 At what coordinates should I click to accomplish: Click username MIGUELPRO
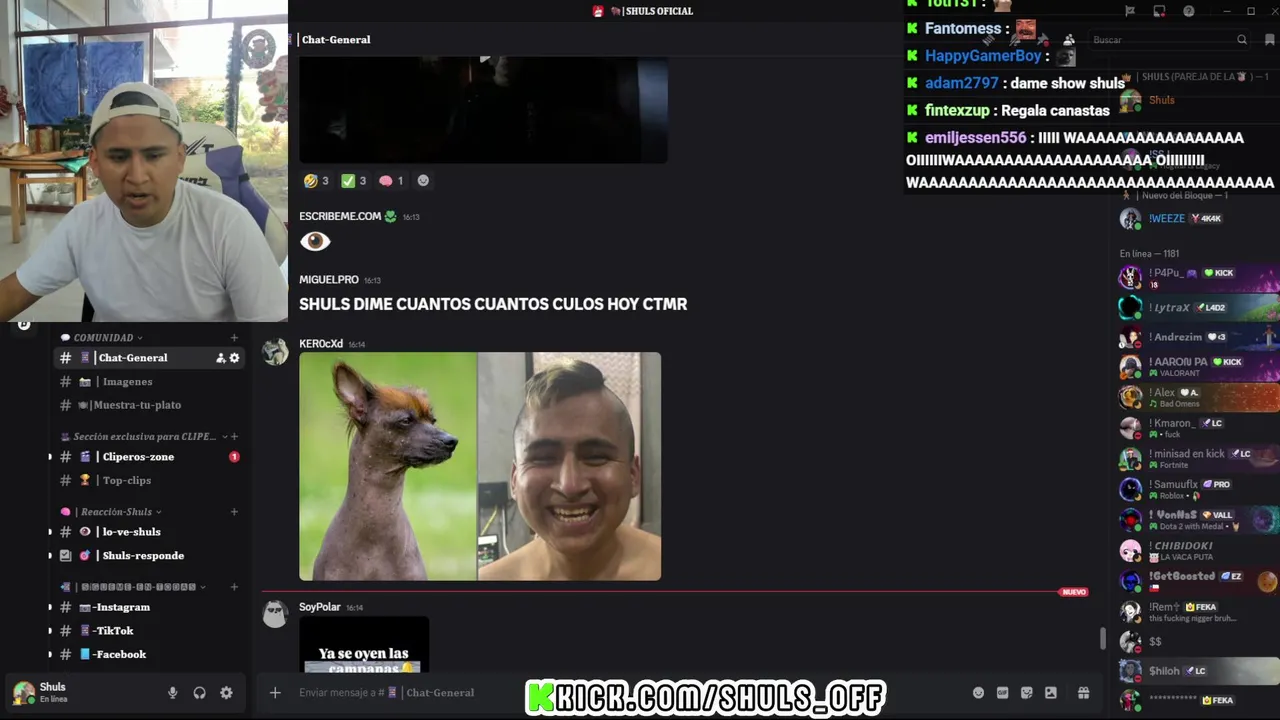pos(329,280)
